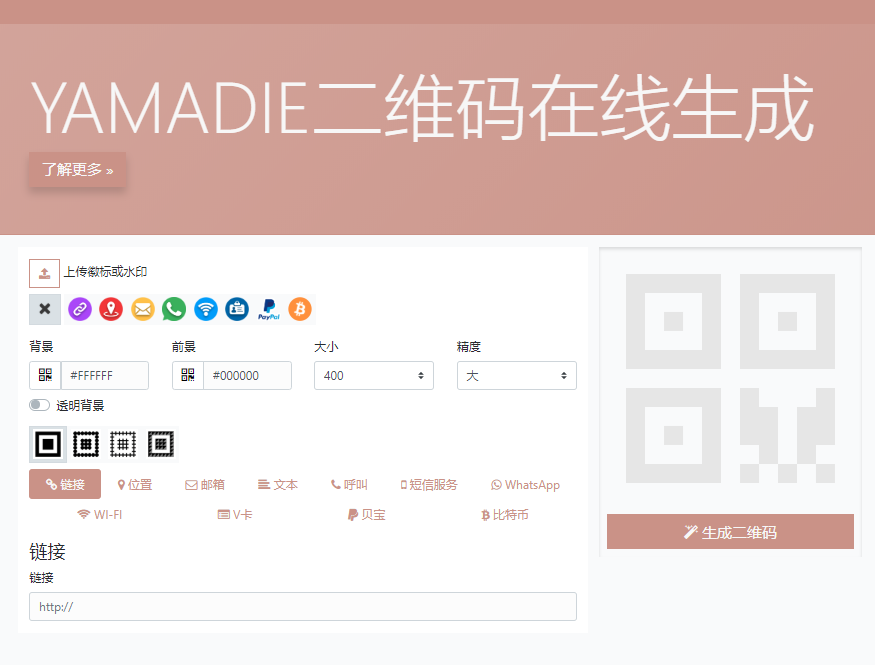Switch to the WI-FI tab
Viewport: 875px width, 665px height.
100,514
